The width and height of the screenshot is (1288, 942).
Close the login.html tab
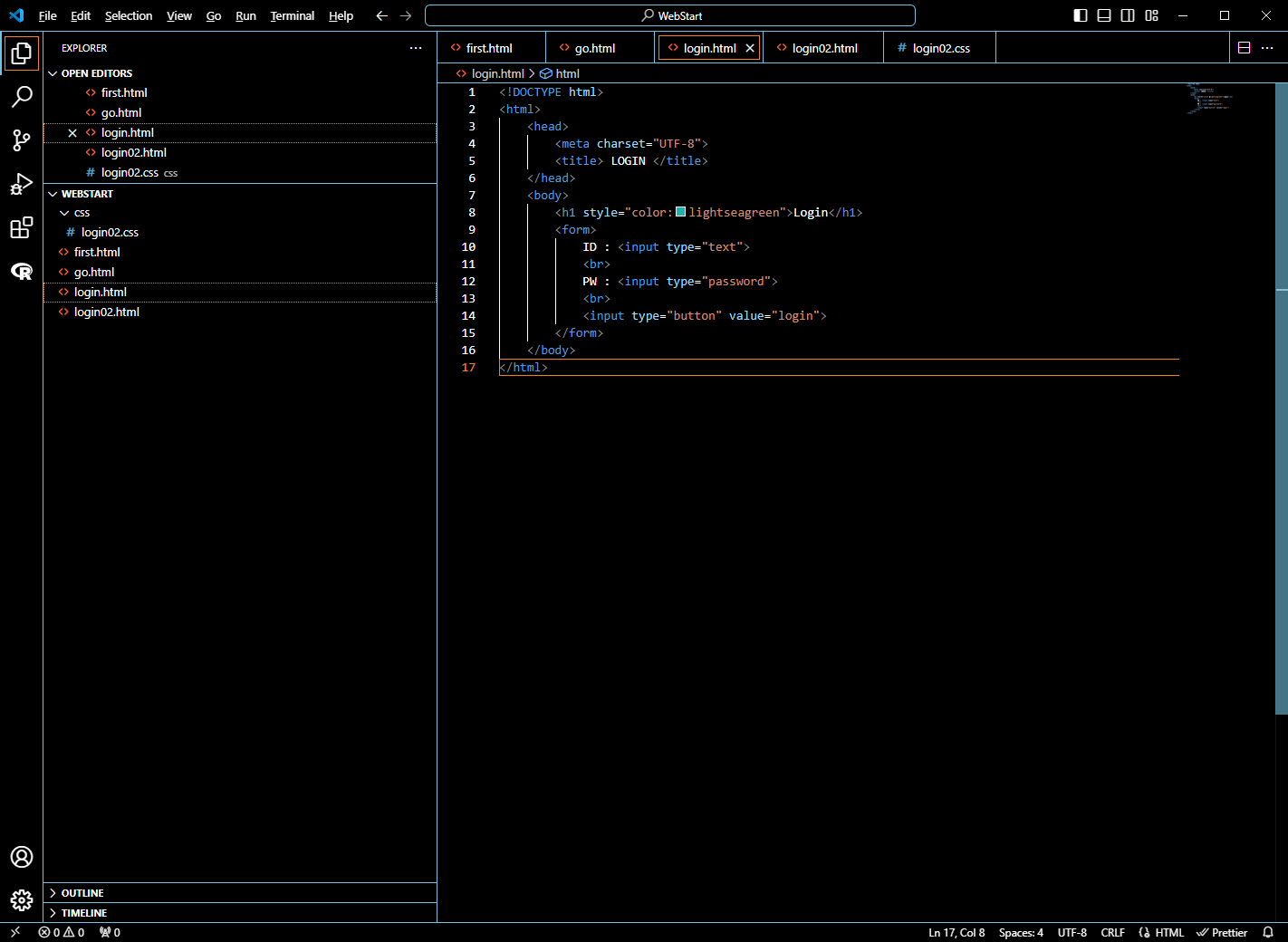[750, 48]
